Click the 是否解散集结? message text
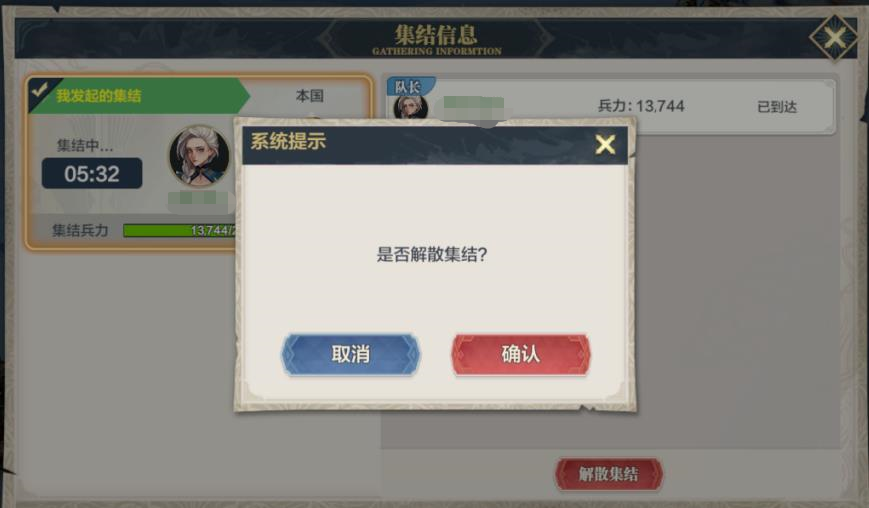 pos(432,254)
